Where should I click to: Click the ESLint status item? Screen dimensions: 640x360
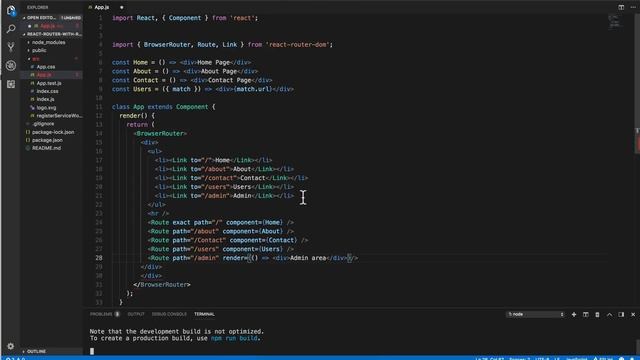[x=603, y=358]
